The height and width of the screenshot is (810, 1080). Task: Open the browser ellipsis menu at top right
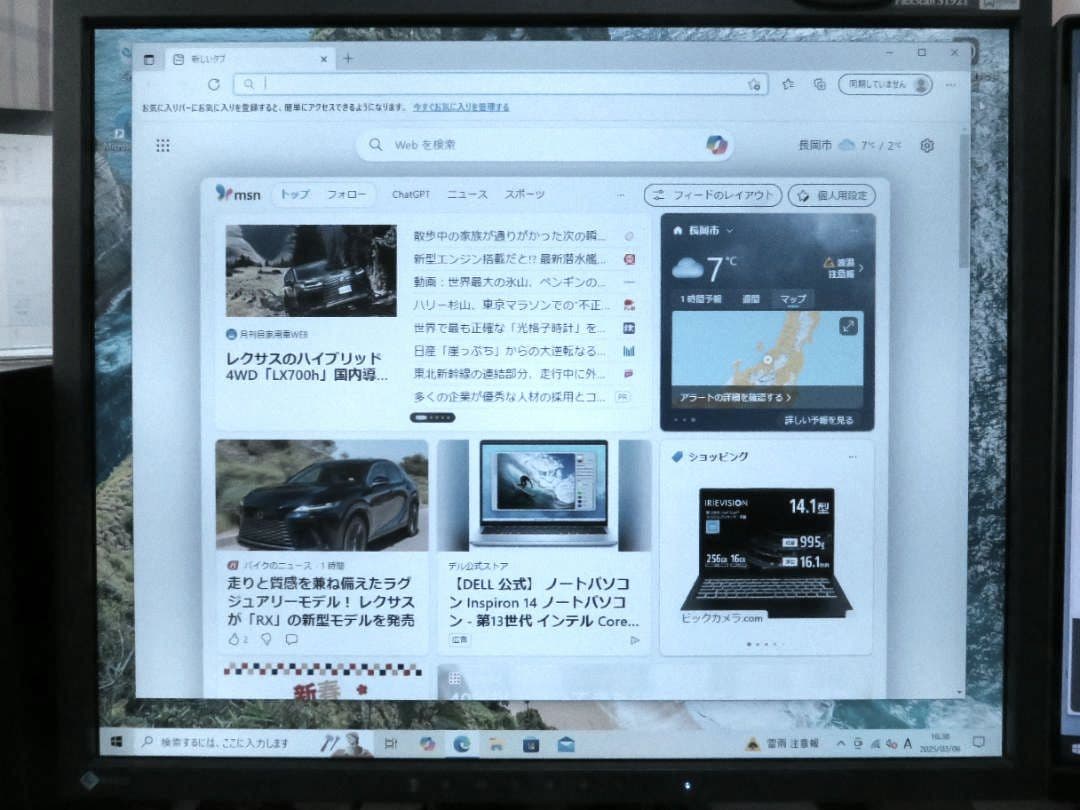click(950, 85)
